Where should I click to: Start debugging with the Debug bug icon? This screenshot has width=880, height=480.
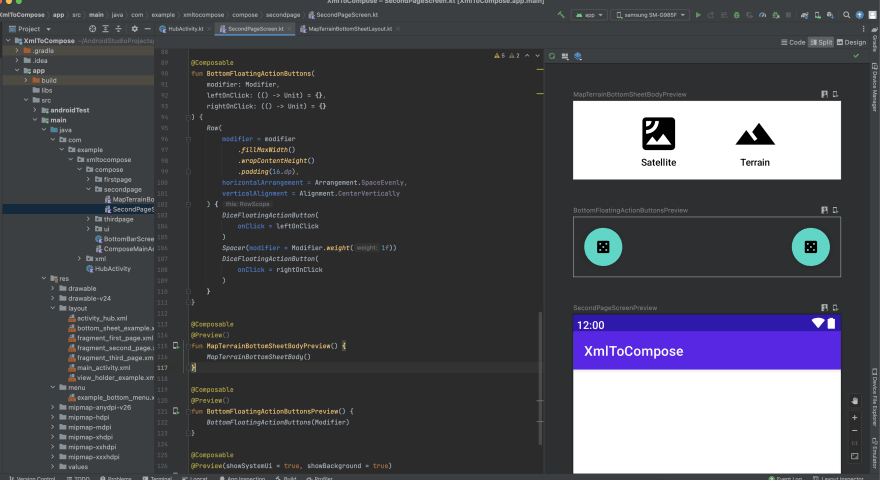[x=737, y=15]
